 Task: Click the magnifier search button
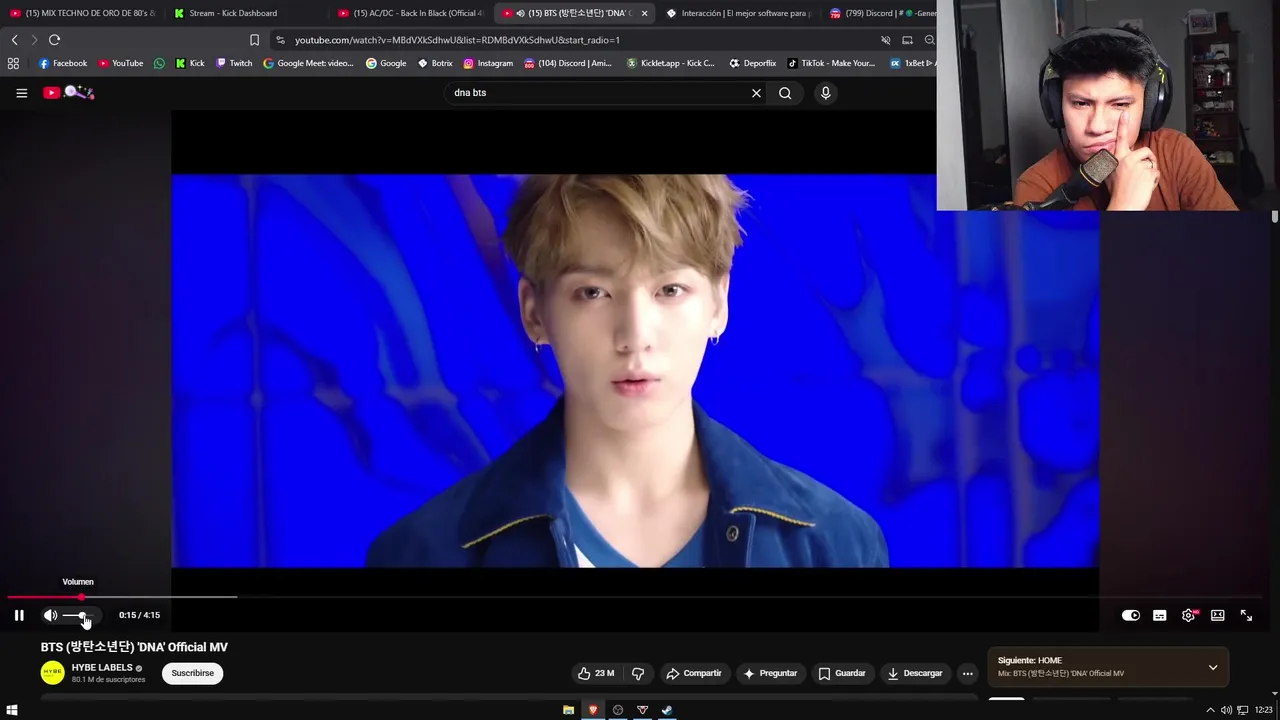point(785,93)
